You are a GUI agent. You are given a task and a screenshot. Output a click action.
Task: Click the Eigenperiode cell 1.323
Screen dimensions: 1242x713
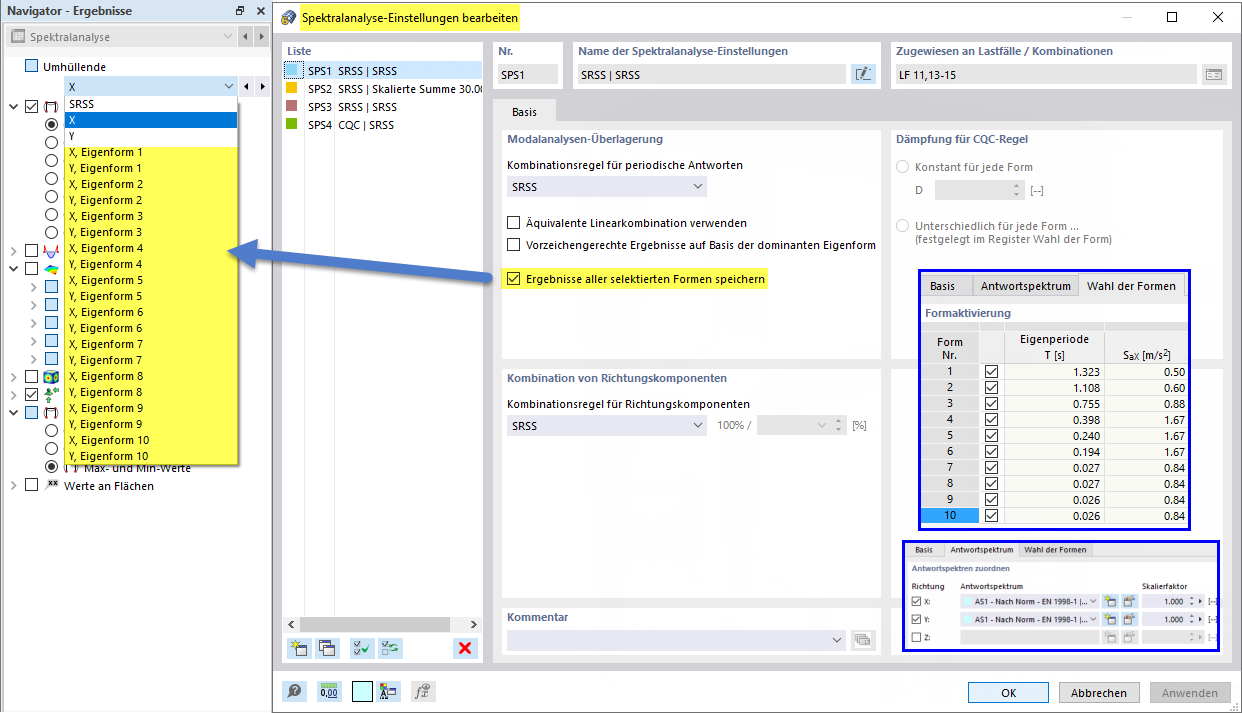tap(1053, 371)
